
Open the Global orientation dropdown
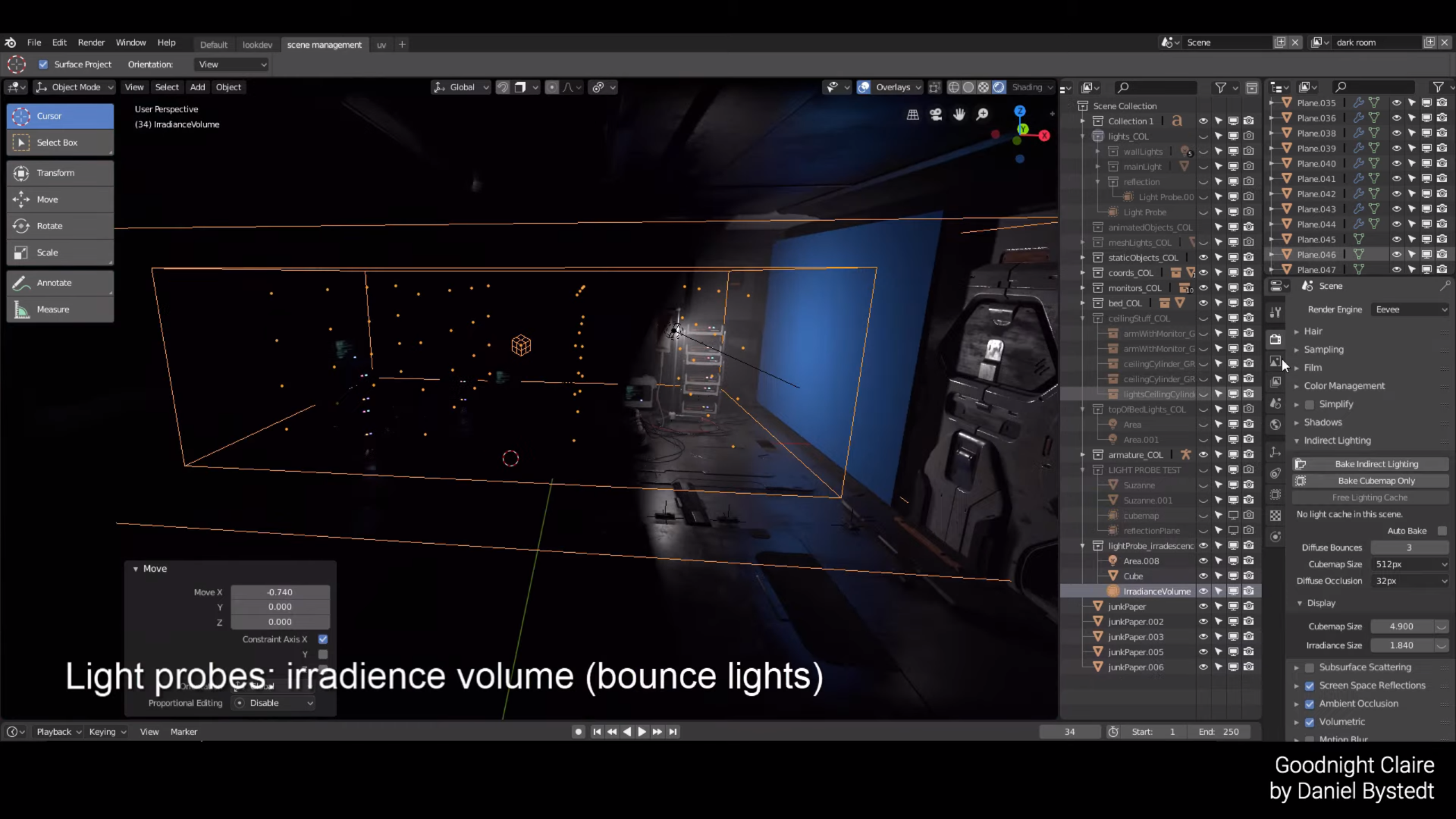[462, 87]
